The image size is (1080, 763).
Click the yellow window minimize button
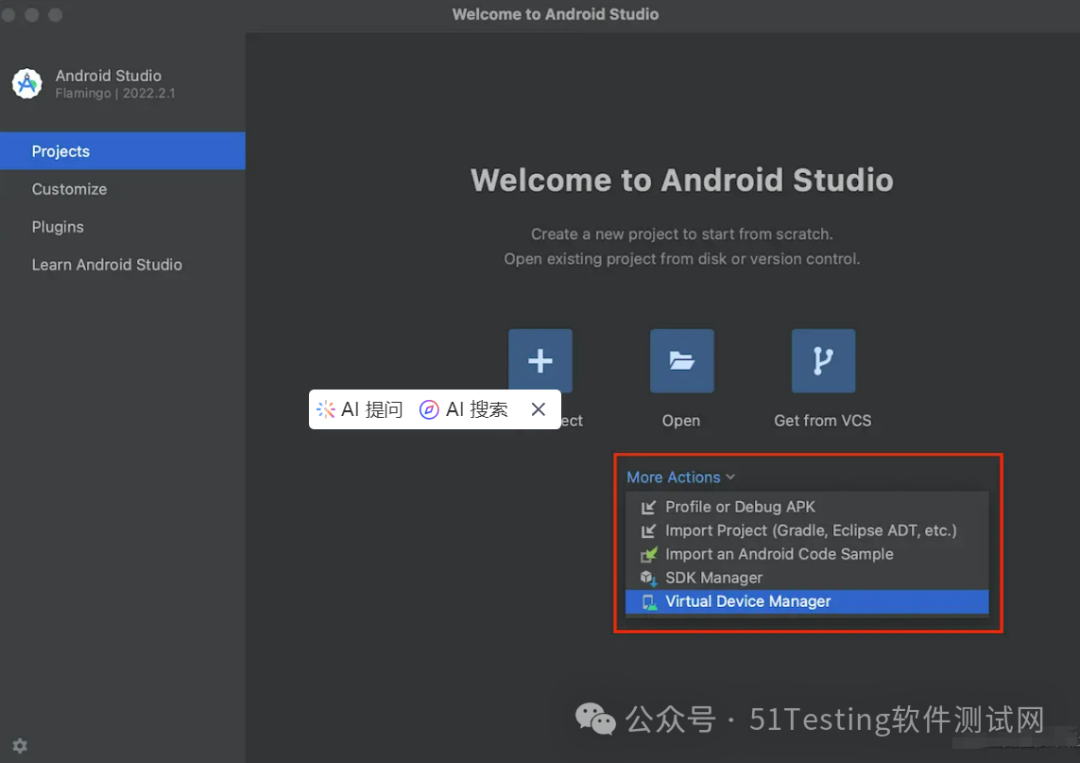click(x=32, y=14)
